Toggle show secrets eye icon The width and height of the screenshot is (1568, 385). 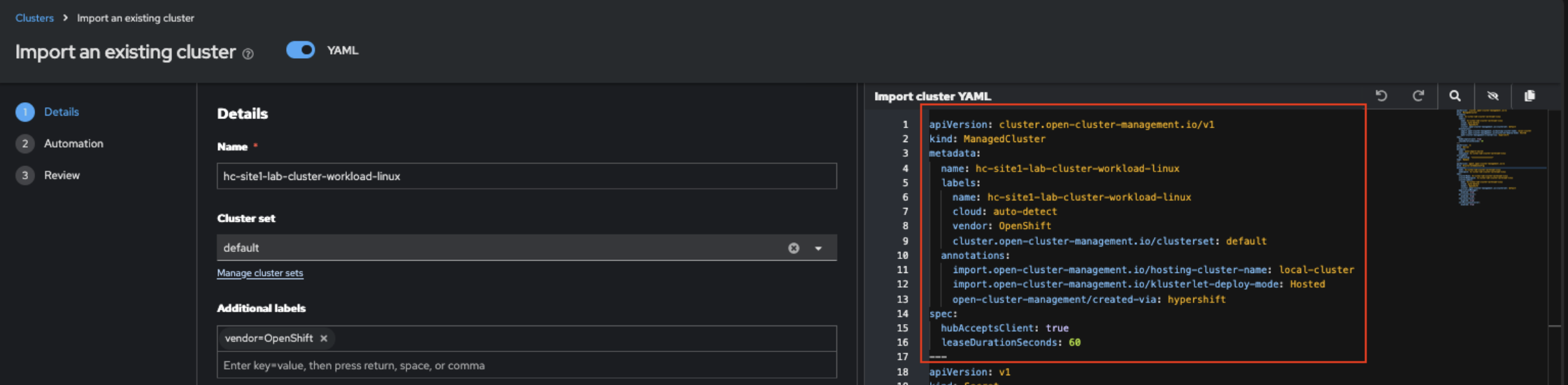[1492, 96]
